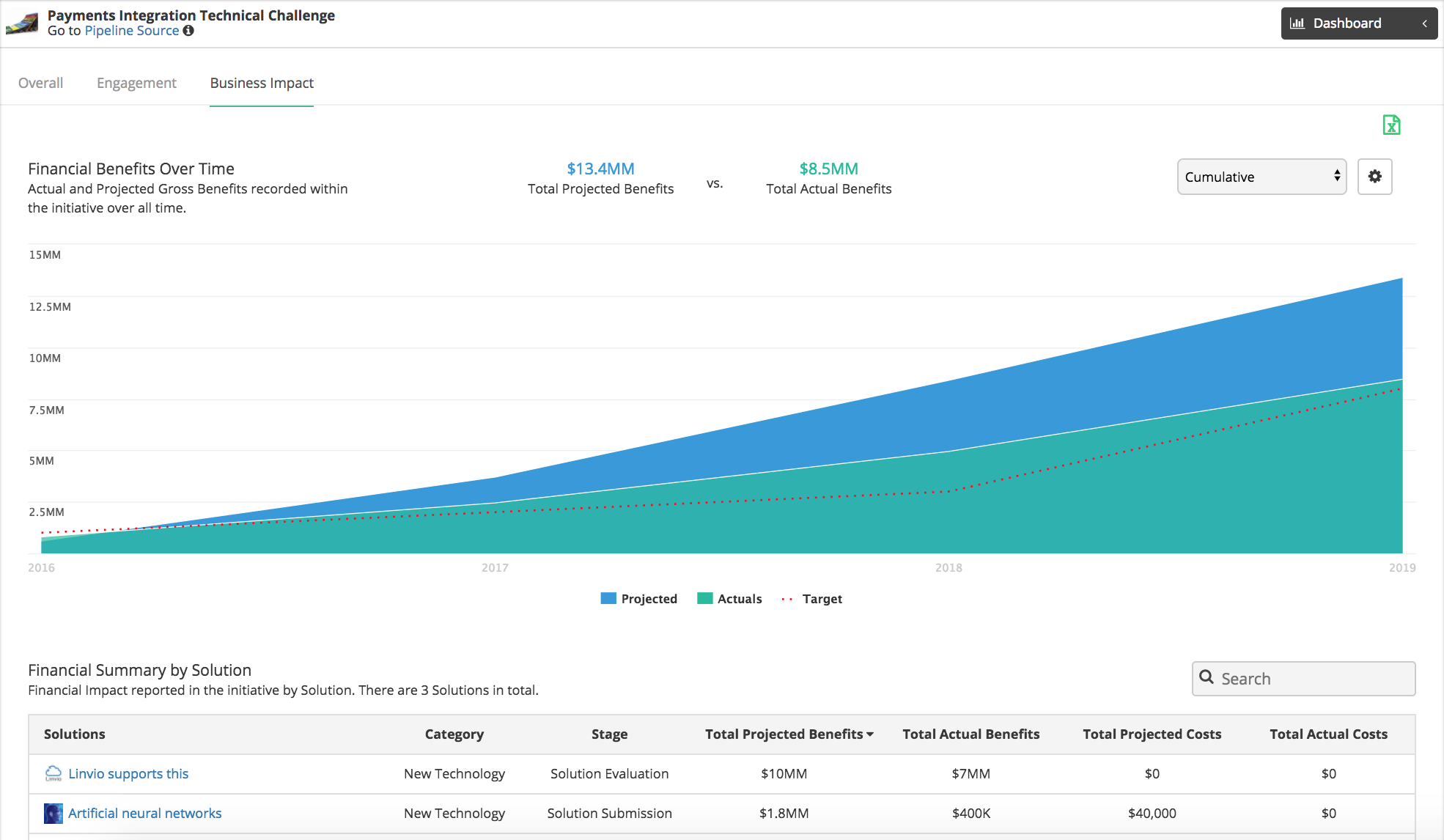Toggle Projected series in chart legend

pyautogui.click(x=638, y=599)
